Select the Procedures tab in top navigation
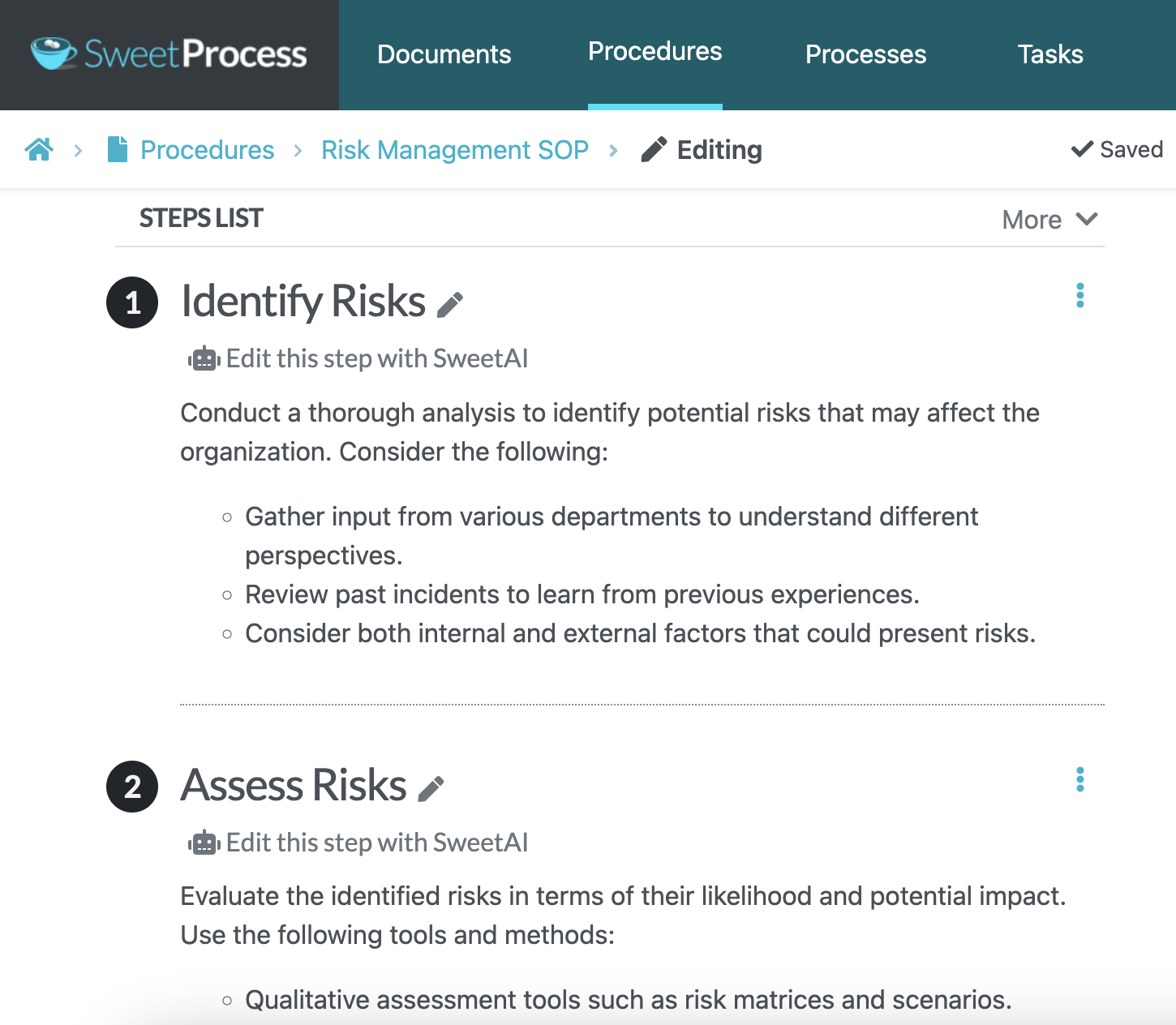Screen dimensions: 1176x1025 point(655,52)
